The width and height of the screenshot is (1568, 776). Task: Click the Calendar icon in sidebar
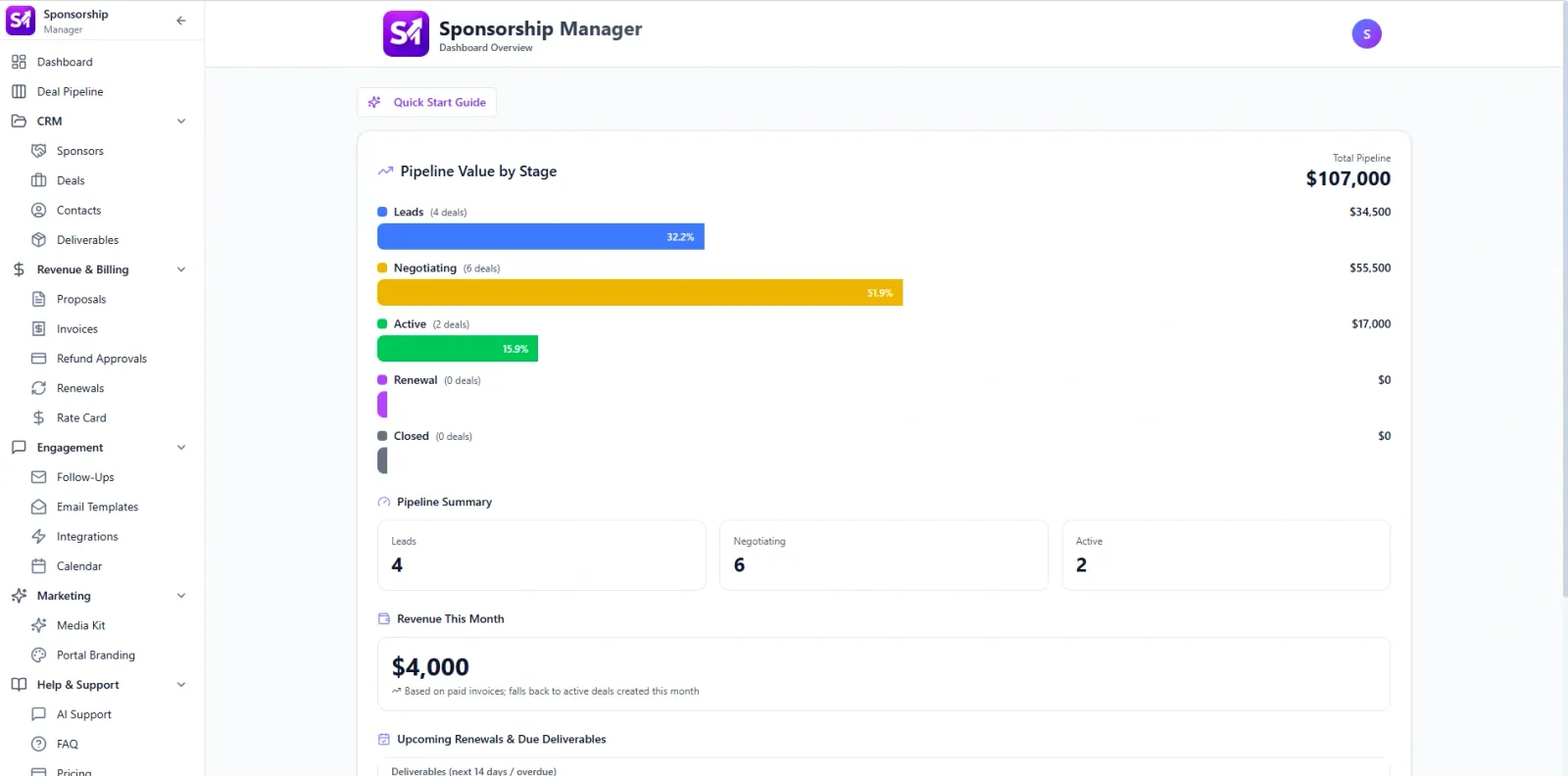pyautogui.click(x=39, y=566)
